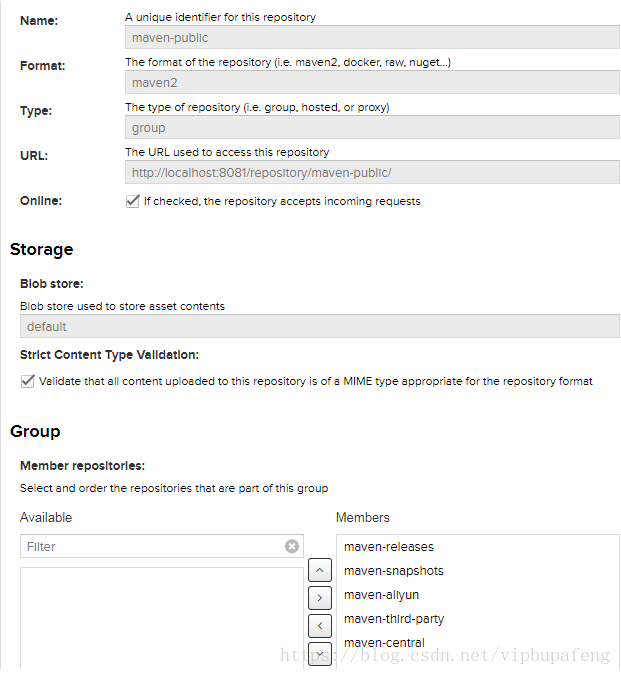Screen dimensions: 621x675
Task: Click the Blob store default field
Action: [320, 326]
